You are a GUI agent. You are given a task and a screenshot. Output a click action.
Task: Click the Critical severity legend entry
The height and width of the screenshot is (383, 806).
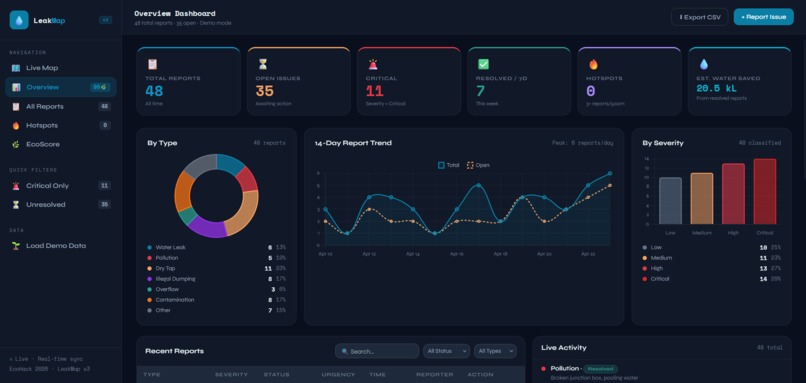point(711,279)
